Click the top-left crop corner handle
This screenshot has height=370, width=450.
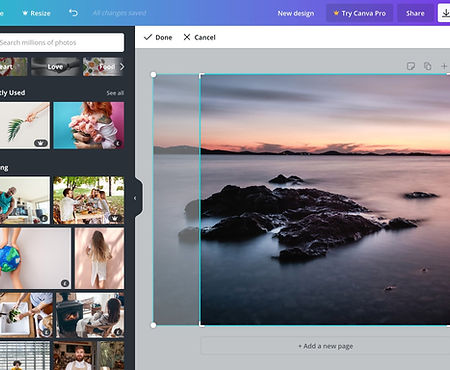click(x=153, y=75)
